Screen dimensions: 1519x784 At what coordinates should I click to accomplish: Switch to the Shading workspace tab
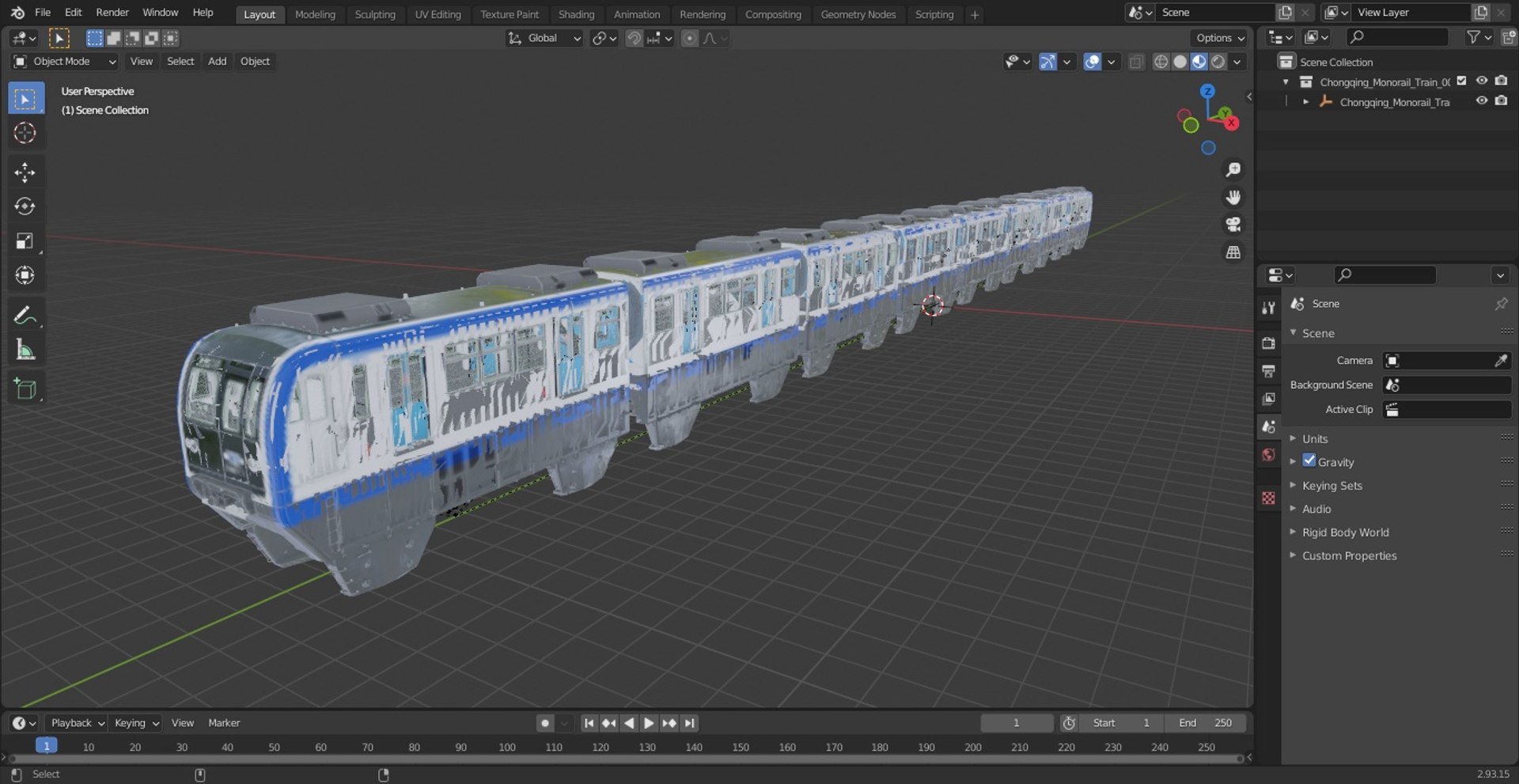[576, 14]
